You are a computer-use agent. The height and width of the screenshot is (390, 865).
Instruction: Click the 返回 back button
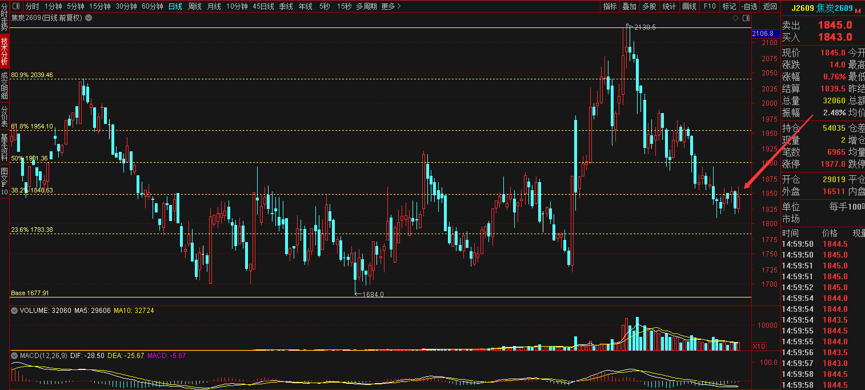(769, 7)
